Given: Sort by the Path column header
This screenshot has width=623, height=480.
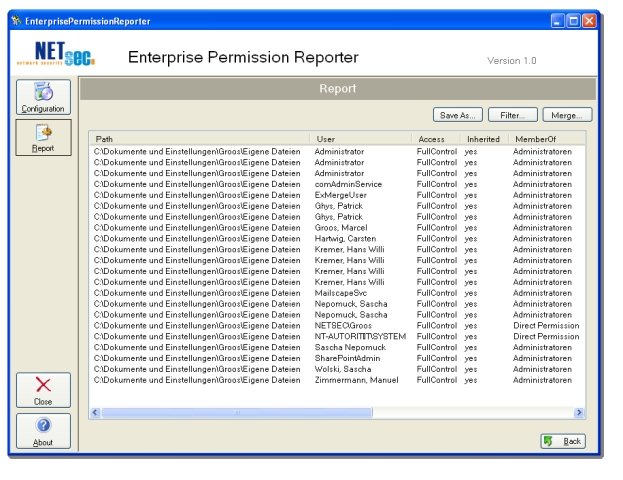Looking at the screenshot, I should click(x=200, y=139).
